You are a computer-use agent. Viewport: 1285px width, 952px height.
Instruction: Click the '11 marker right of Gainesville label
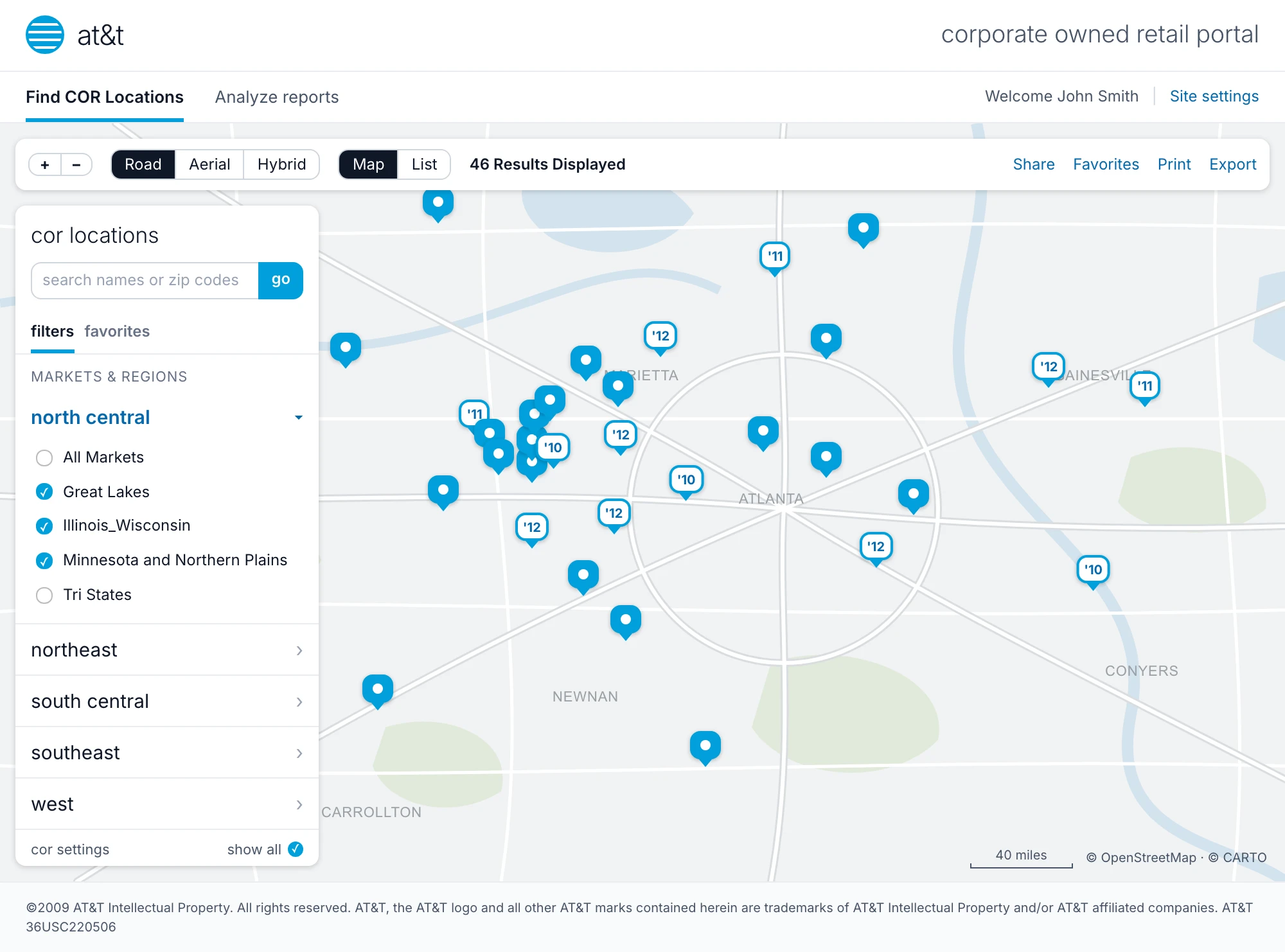1144,388
